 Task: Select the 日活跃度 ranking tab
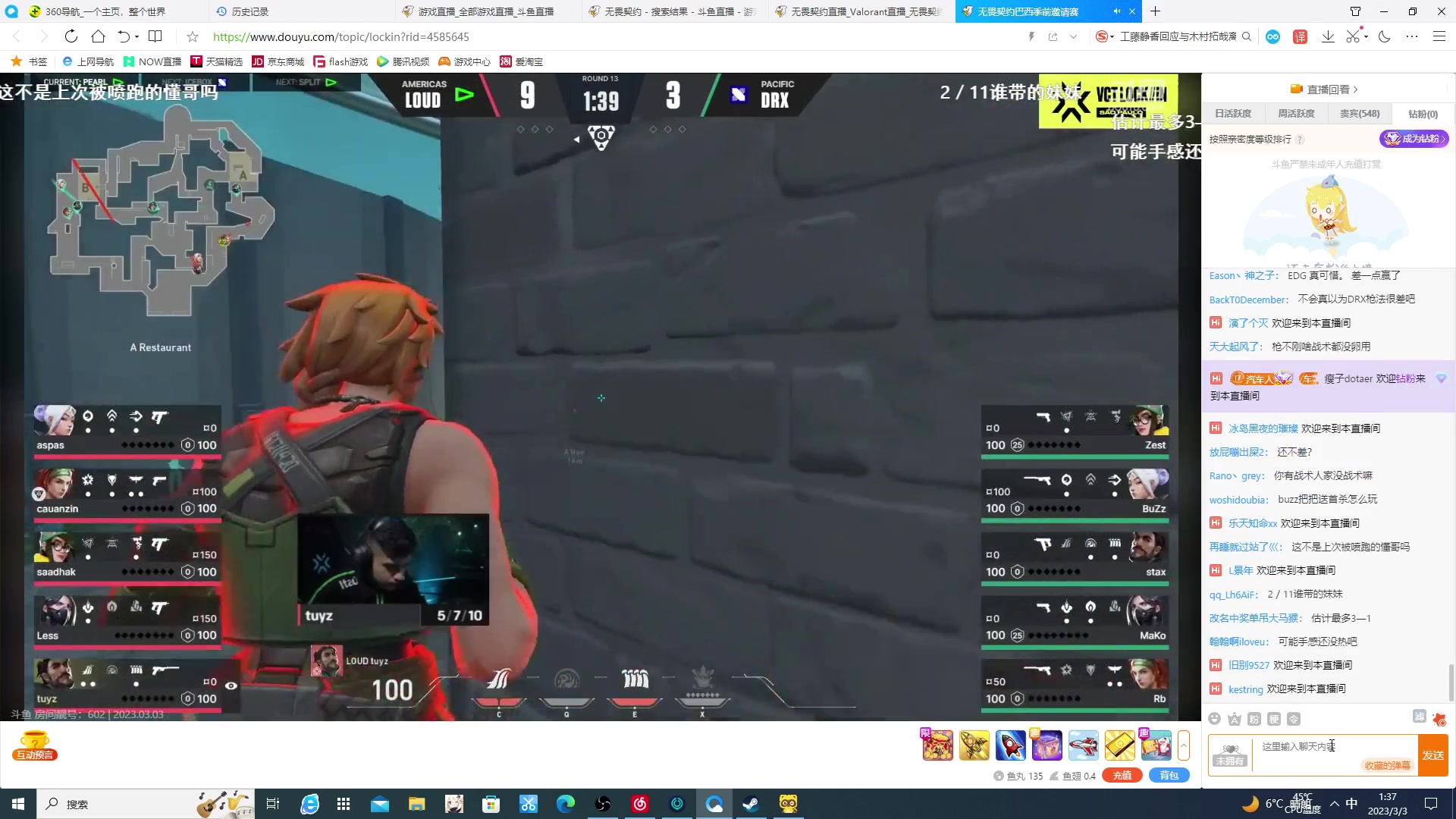pos(1233,114)
